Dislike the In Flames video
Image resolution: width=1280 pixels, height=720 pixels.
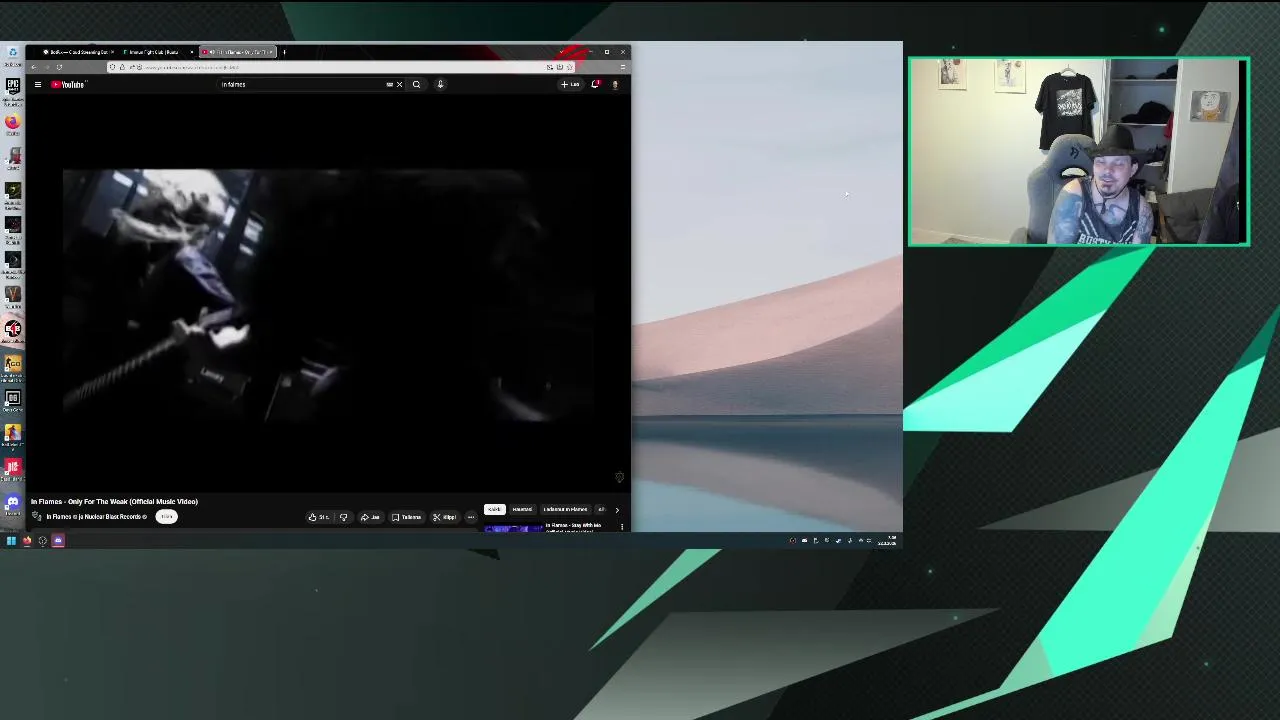pyautogui.click(x=343, y=517)
